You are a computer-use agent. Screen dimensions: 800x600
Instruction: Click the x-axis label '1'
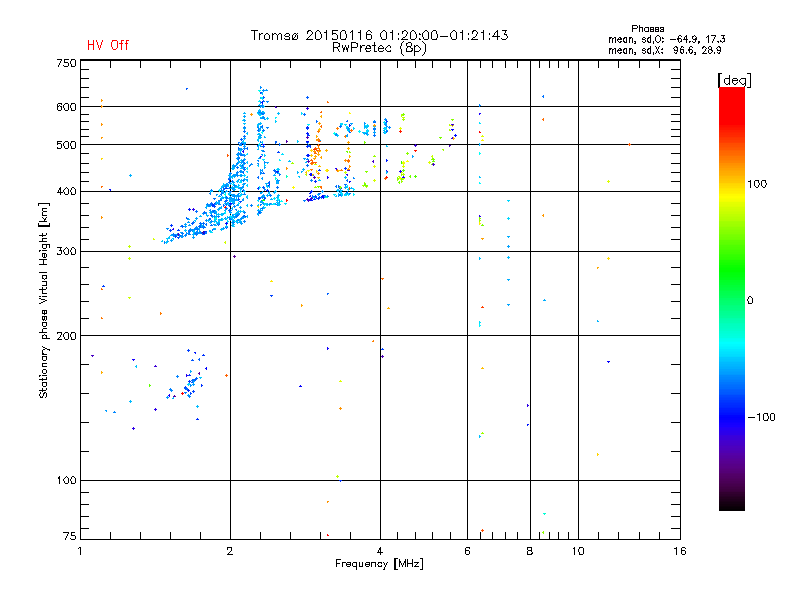click(x=80, y=551)
